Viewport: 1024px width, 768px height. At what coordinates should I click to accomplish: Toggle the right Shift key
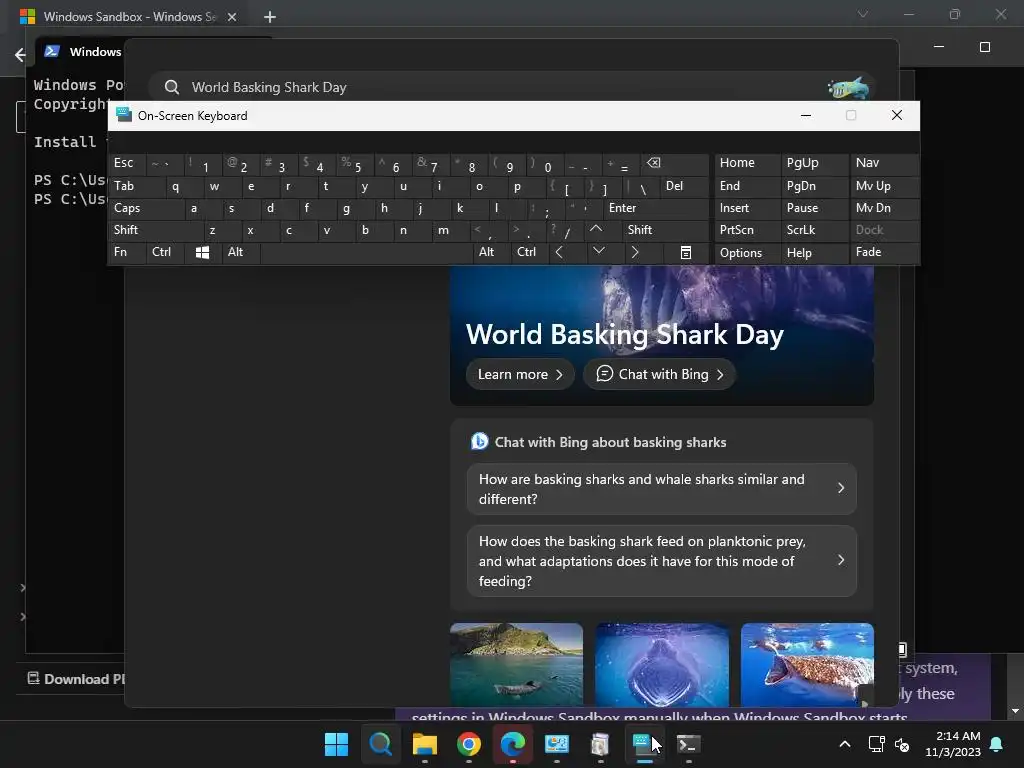tap(665, 230)
